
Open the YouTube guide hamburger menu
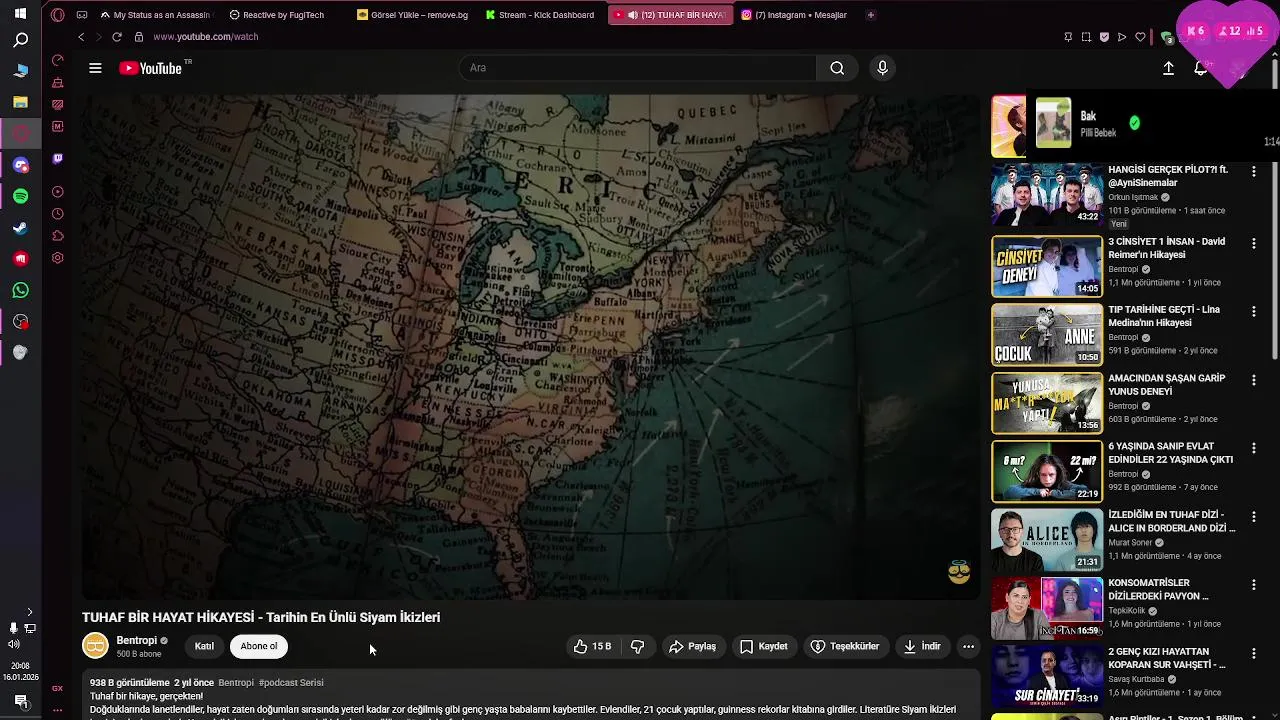pyautogui.click(x=95, y=68)
